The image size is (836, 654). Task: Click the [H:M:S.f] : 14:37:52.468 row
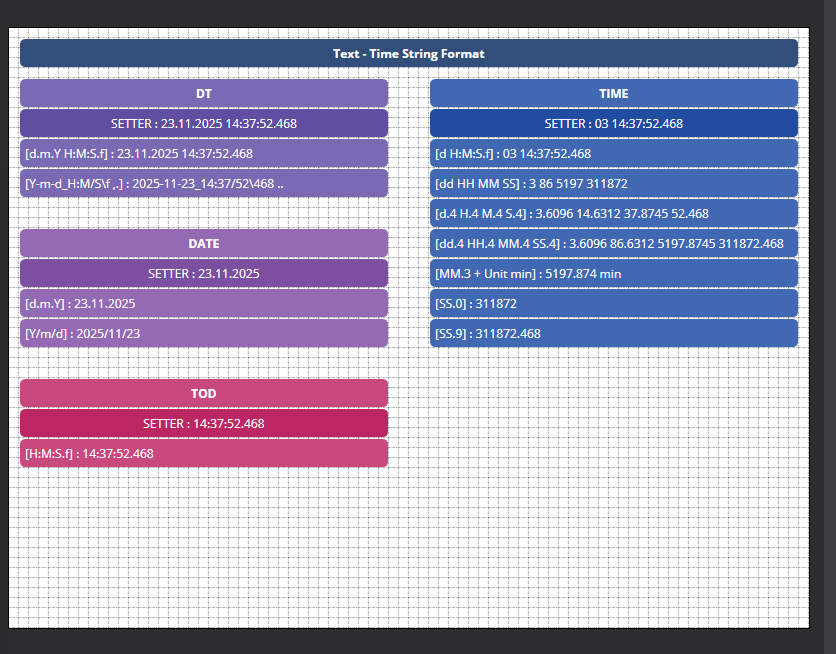click(x=204, y=453)
